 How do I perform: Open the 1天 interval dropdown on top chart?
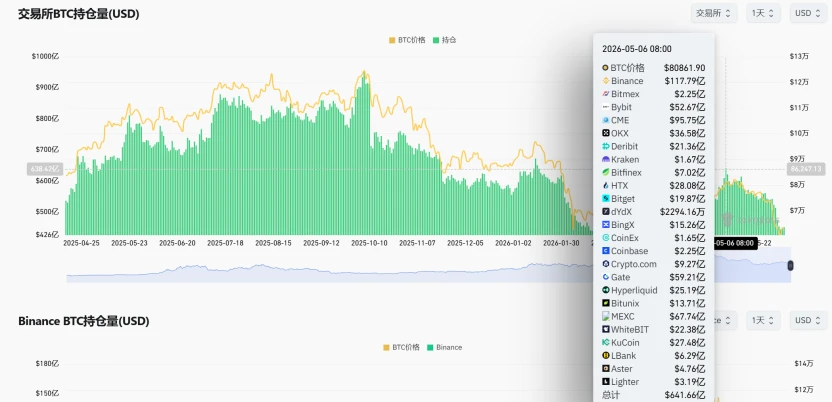coord(763,13)
